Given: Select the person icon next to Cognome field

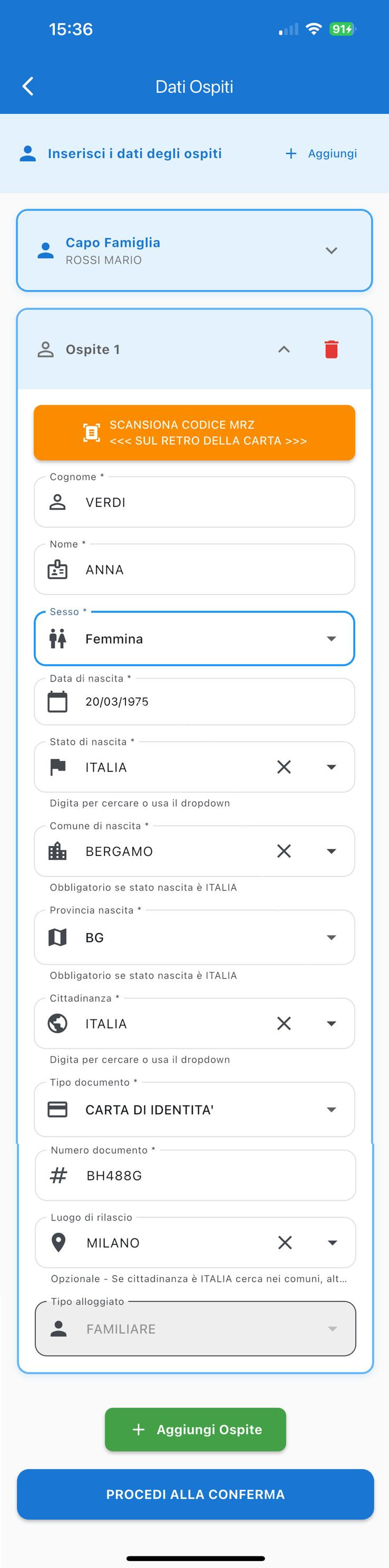Looking at the screenshot, I should [58, 502].
